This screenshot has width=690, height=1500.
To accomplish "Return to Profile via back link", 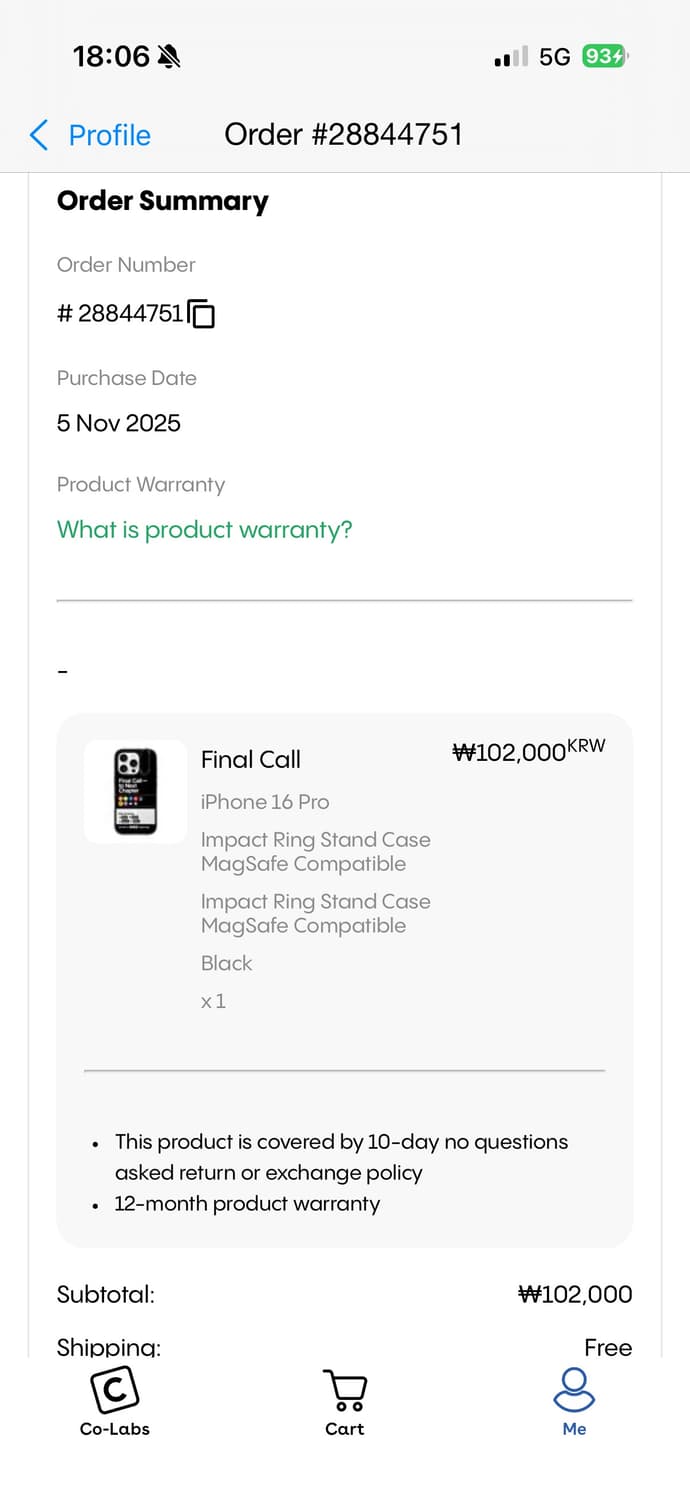I will [109, 135].
